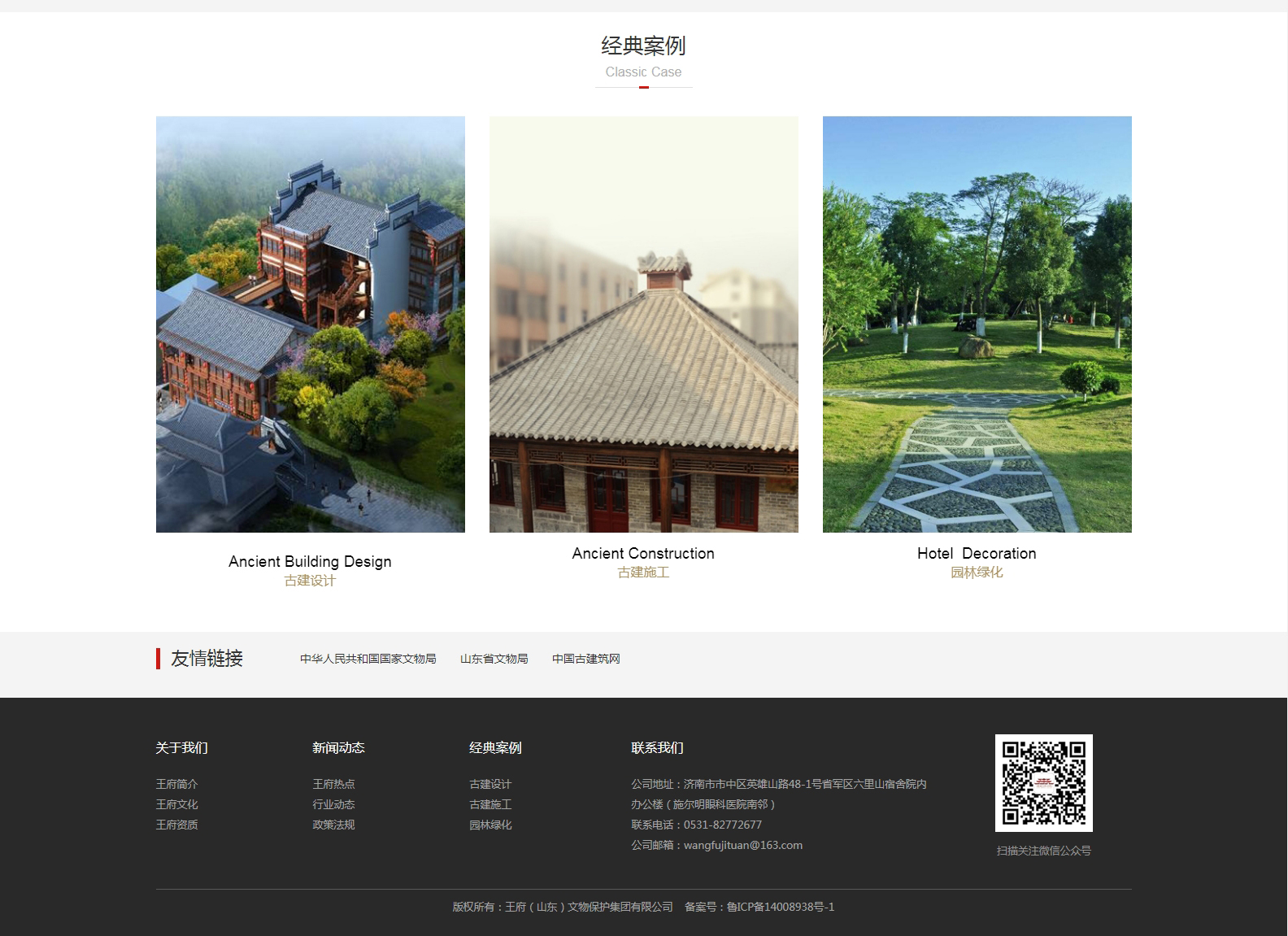Click the WeChat QR code image
This screenshot has width=1288, height=936.
(1043, 783)
